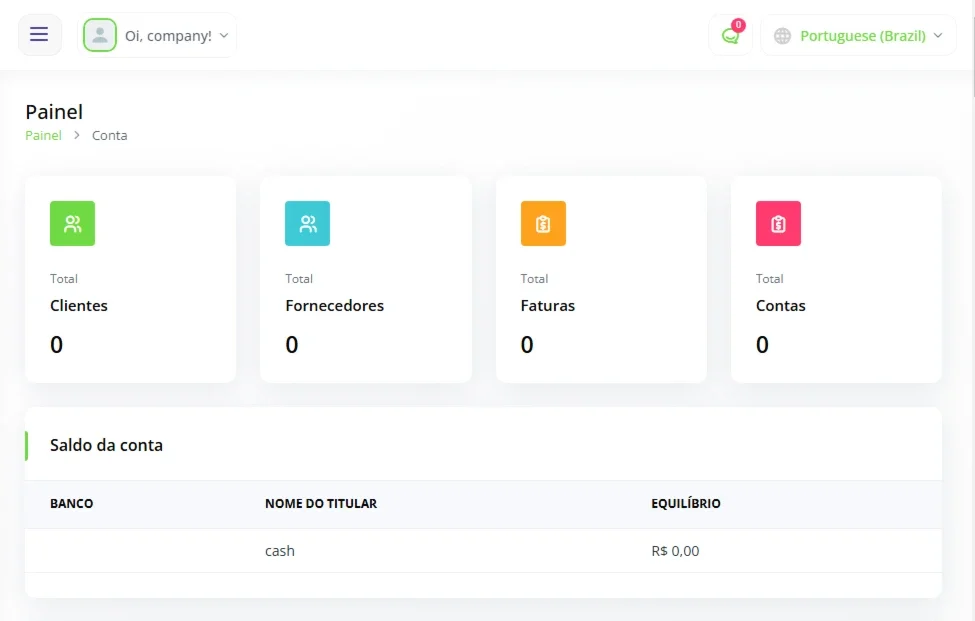The width and height of the screenshot is (975, 621).
Task: Click the chevron beside Portuguese (Brazil)
Action: pyautogui.click(x=938, y=35)
